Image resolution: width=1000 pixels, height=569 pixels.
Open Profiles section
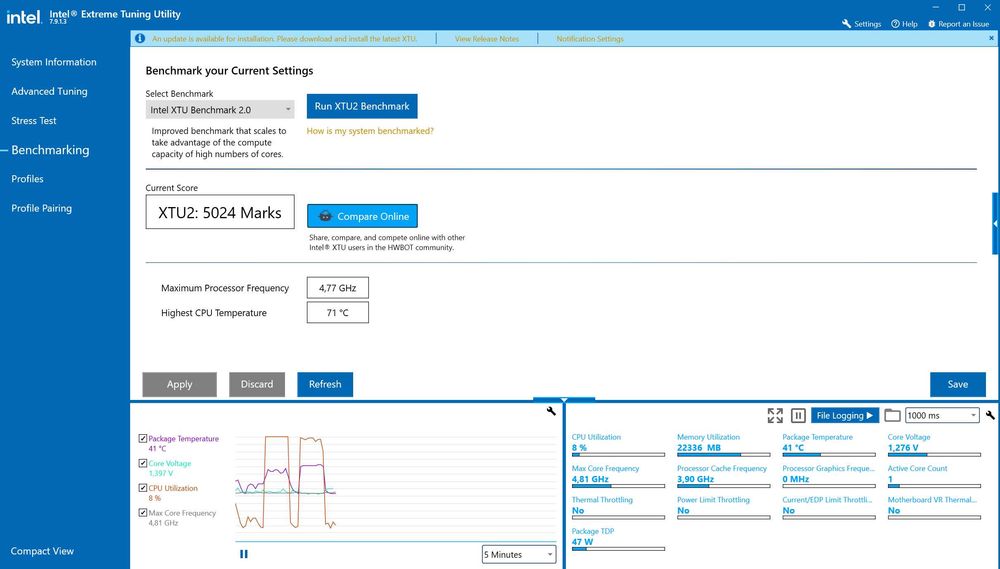tap(27, 179)
